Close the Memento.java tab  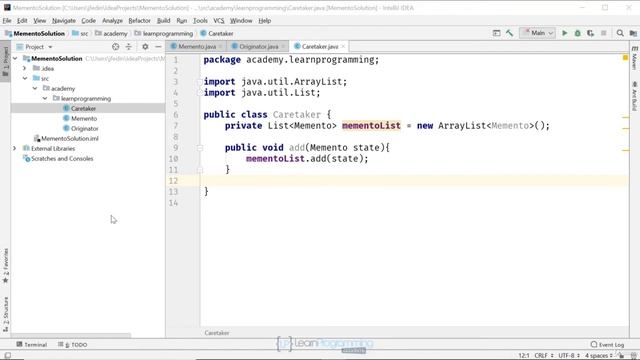pyautogui.click(x=221, y=47)
